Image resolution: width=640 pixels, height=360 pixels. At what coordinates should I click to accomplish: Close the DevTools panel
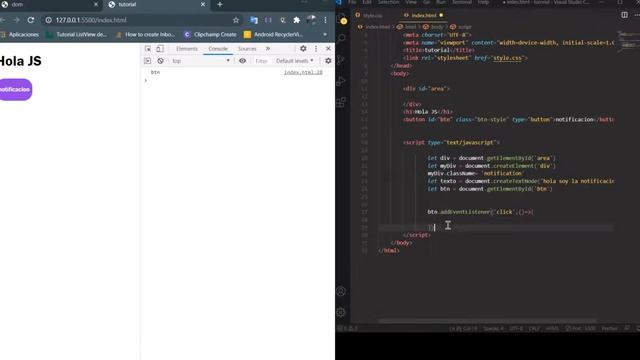point(328,49)
